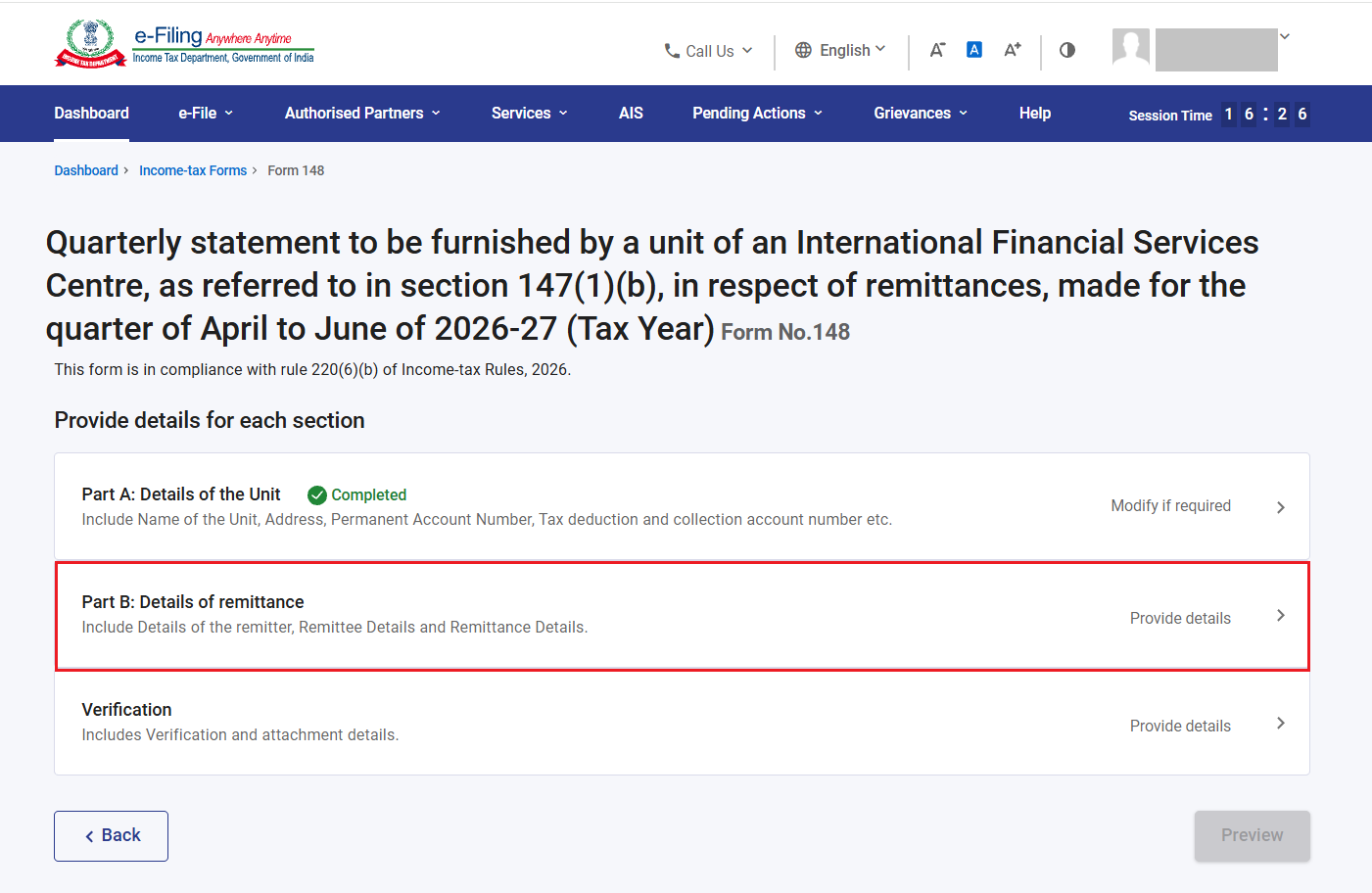Screen dimensions: 1372x893
Task: Expand the Pending Actions menu
Action: click(757, 114)
